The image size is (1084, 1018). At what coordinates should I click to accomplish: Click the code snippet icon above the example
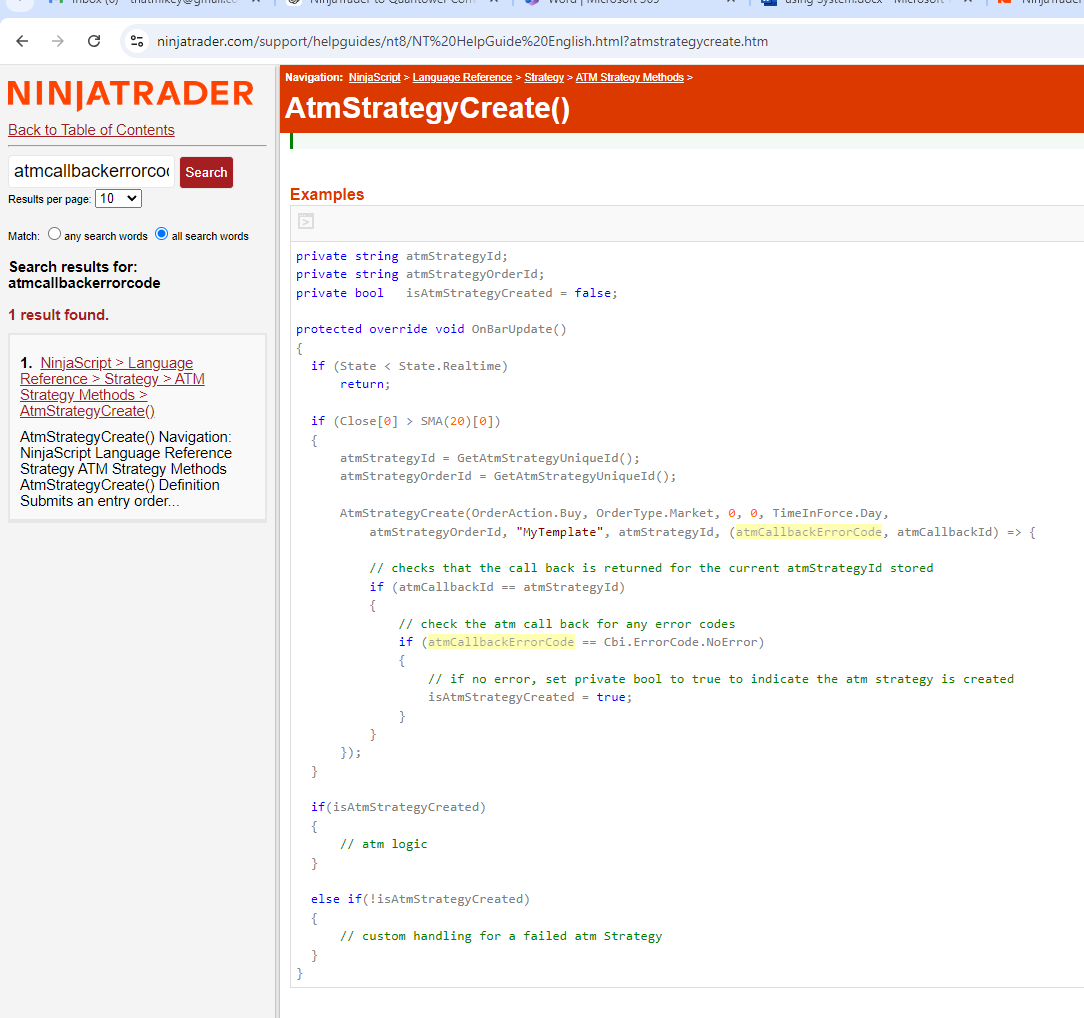(x=306, y=221)
